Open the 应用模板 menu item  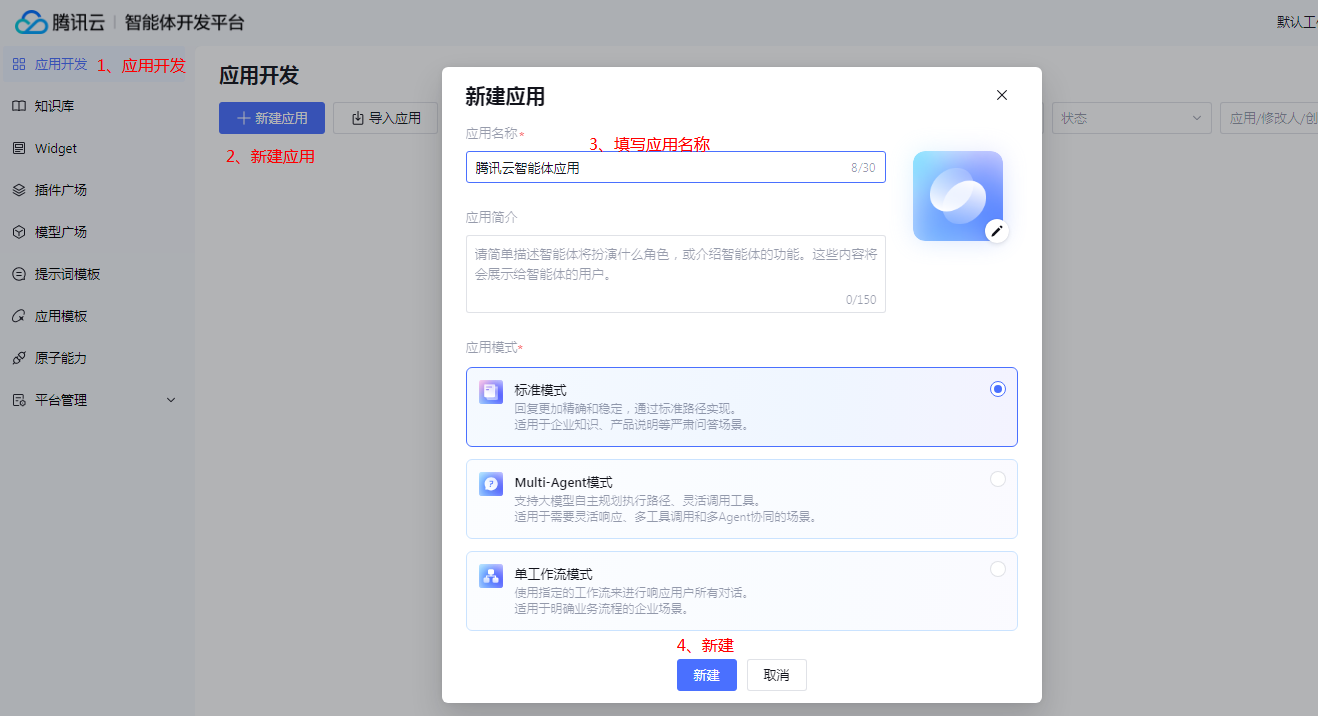point(61,316)
